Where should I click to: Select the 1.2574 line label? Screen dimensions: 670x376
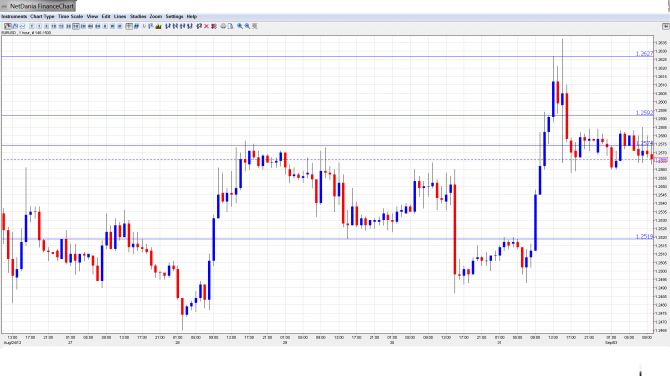pyautogui.click(x=645, y=143)
